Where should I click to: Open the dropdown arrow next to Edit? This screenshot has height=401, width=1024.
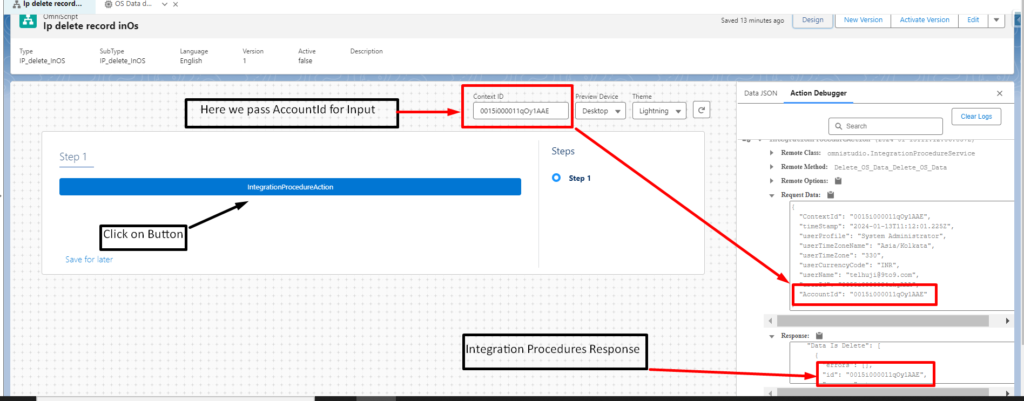[996, 20]
